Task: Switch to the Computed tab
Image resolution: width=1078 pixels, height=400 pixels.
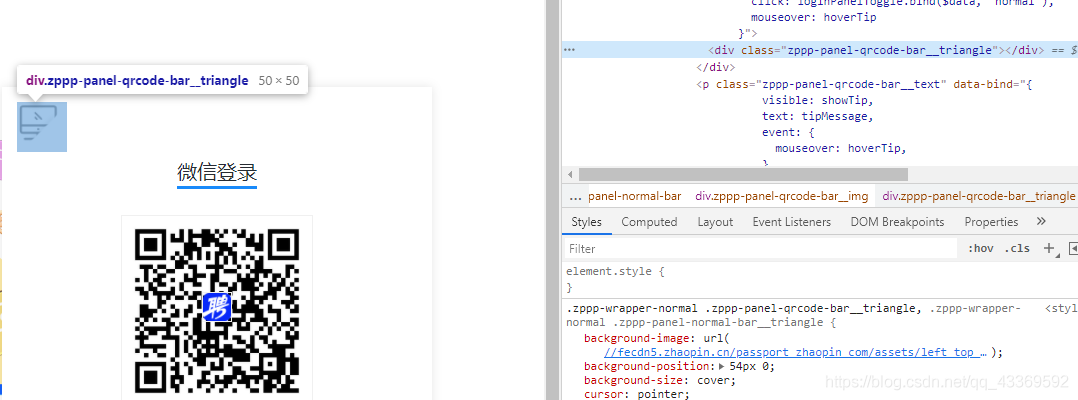Action: tap(649, 222)
